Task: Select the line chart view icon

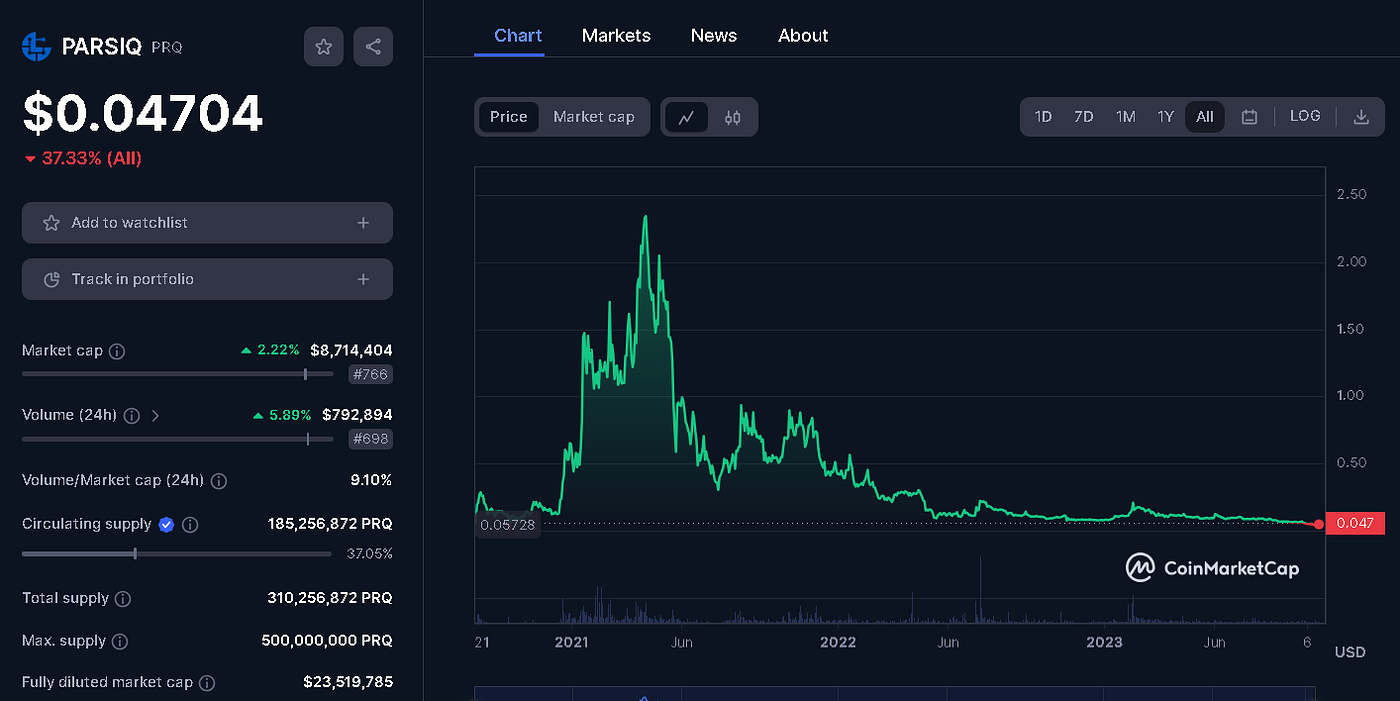Action: click(x=686, y=117)
